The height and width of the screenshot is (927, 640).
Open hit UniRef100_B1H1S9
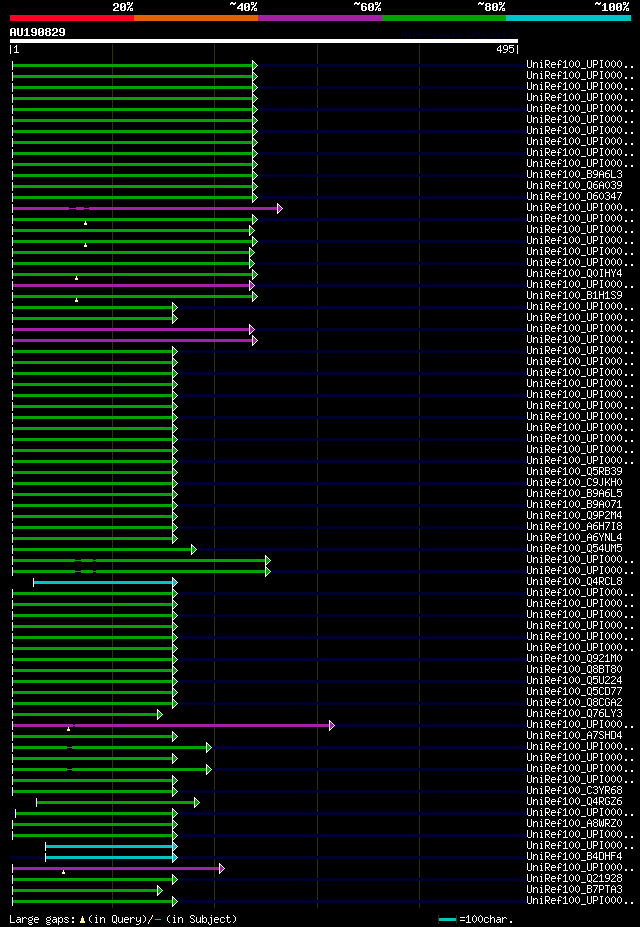(574, 296)
